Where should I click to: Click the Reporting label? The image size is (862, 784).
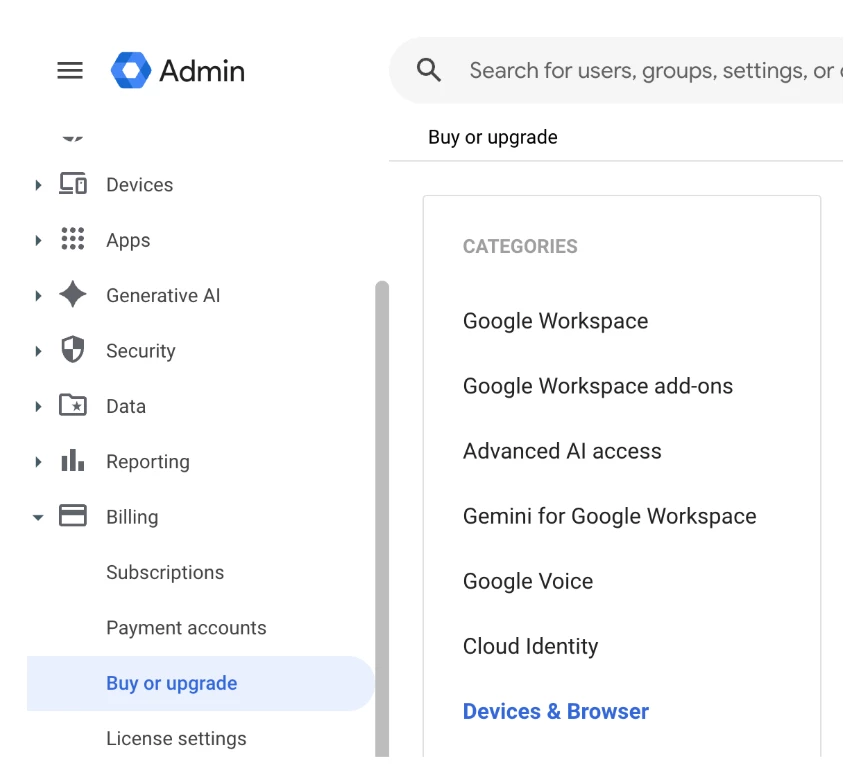pos(148,462)
